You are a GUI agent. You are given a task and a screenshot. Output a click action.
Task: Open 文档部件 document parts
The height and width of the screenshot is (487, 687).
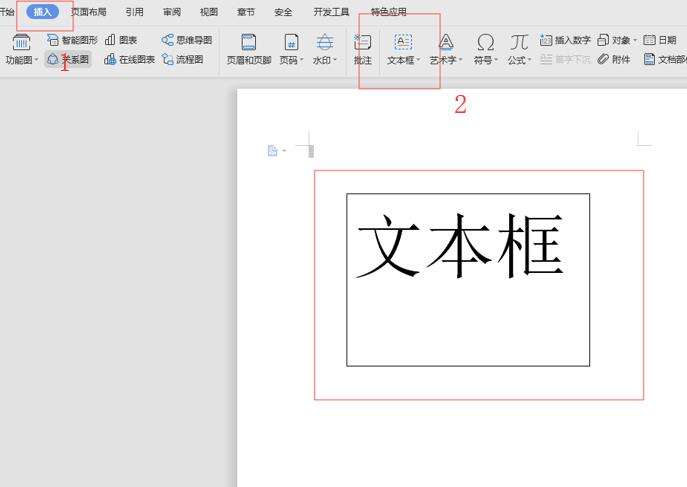click(x=665, y=59)
